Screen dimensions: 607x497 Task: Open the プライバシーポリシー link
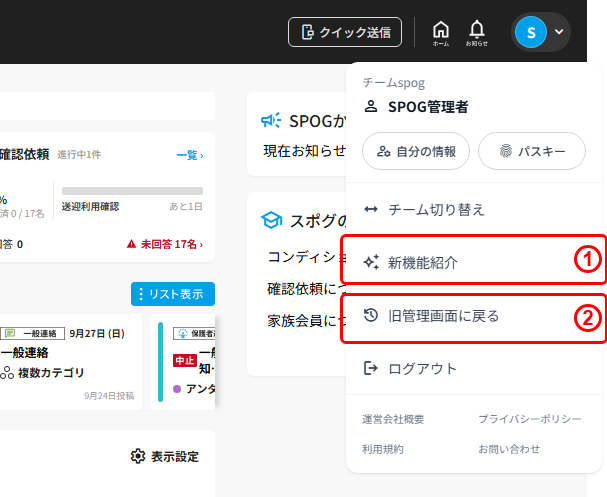pos(530,419)
